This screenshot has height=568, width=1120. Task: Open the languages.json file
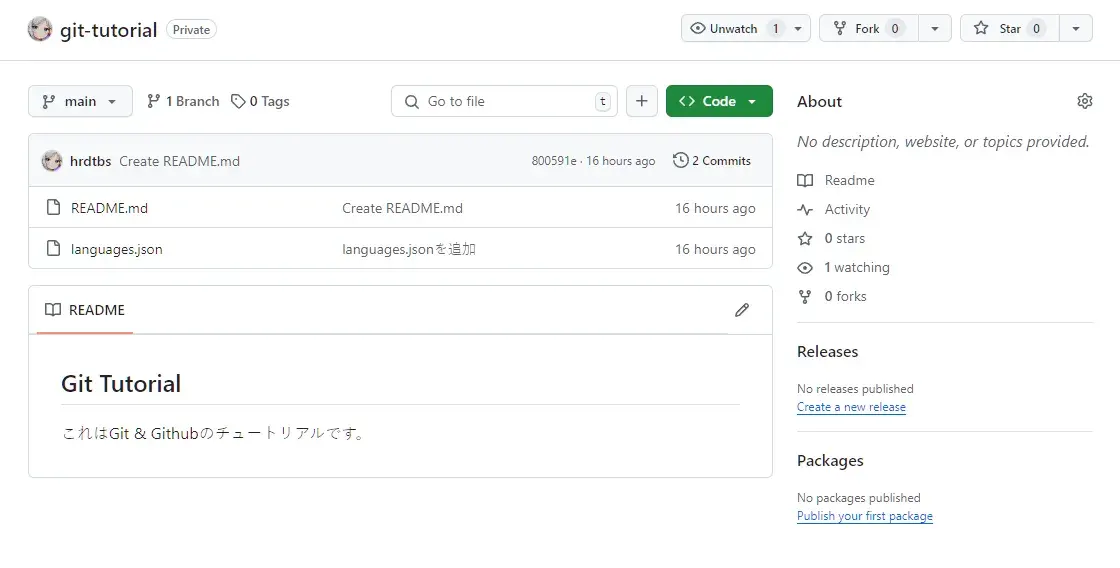116,249
